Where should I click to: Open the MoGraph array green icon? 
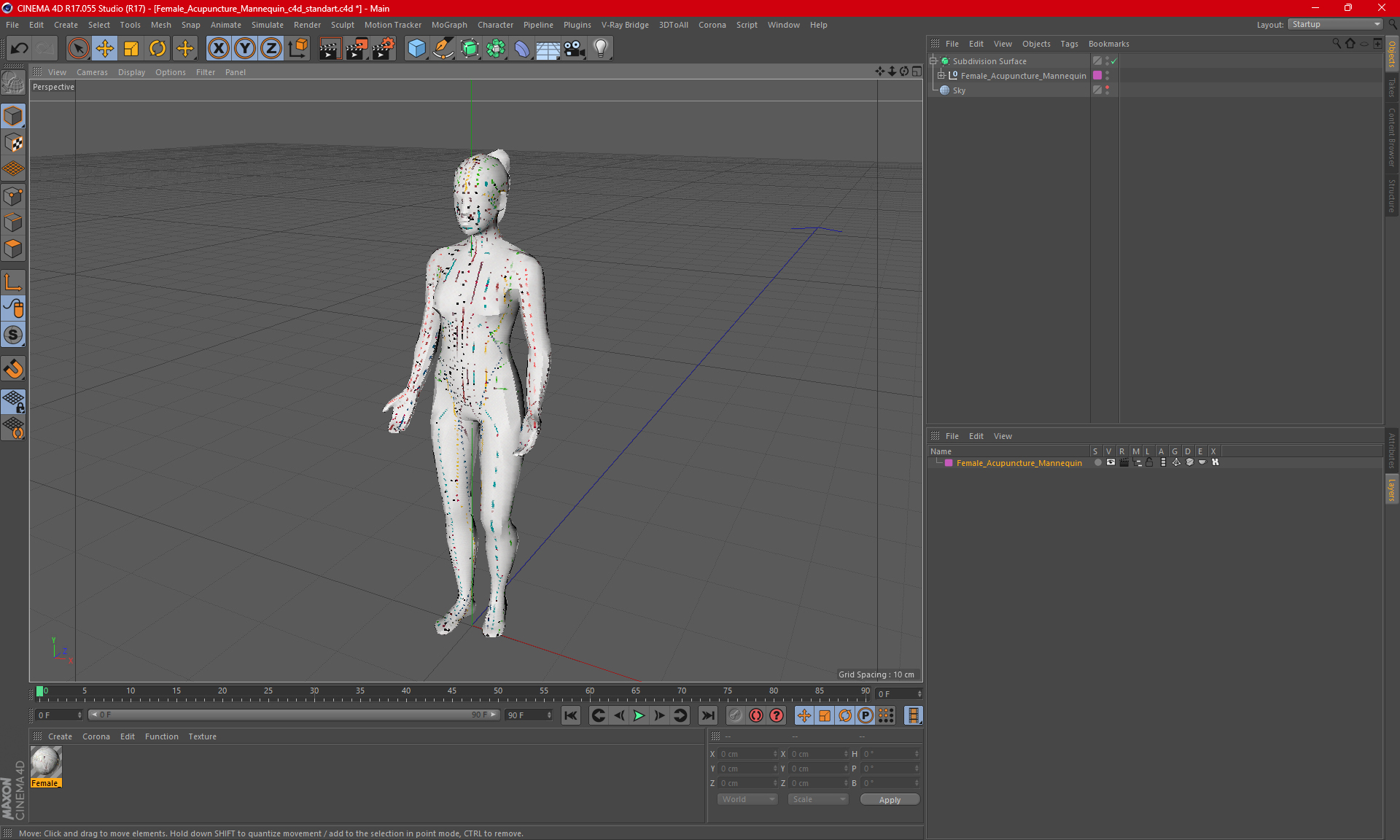496,49
